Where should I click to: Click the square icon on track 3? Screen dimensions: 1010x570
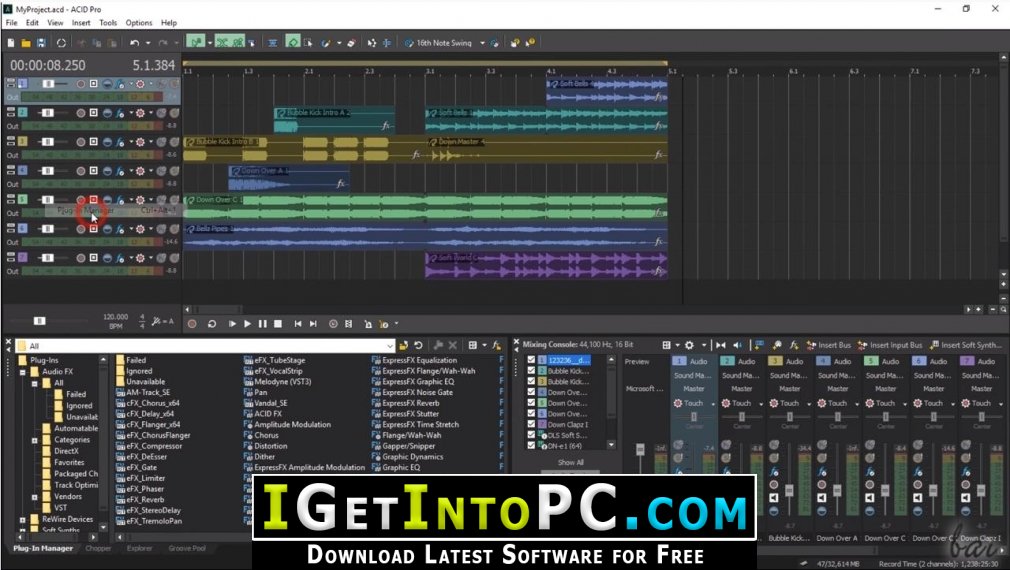click(x=93, y=142)
